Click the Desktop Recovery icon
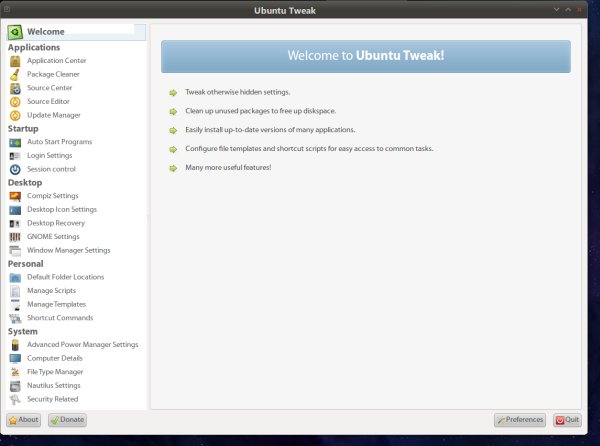This screenshot has height=446, width=600. pyautogui.click(x=15, y=224)
